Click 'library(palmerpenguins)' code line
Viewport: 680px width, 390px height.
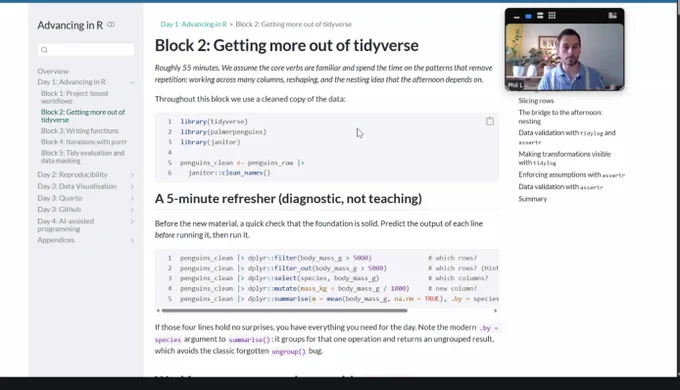[x=224, y=132]
